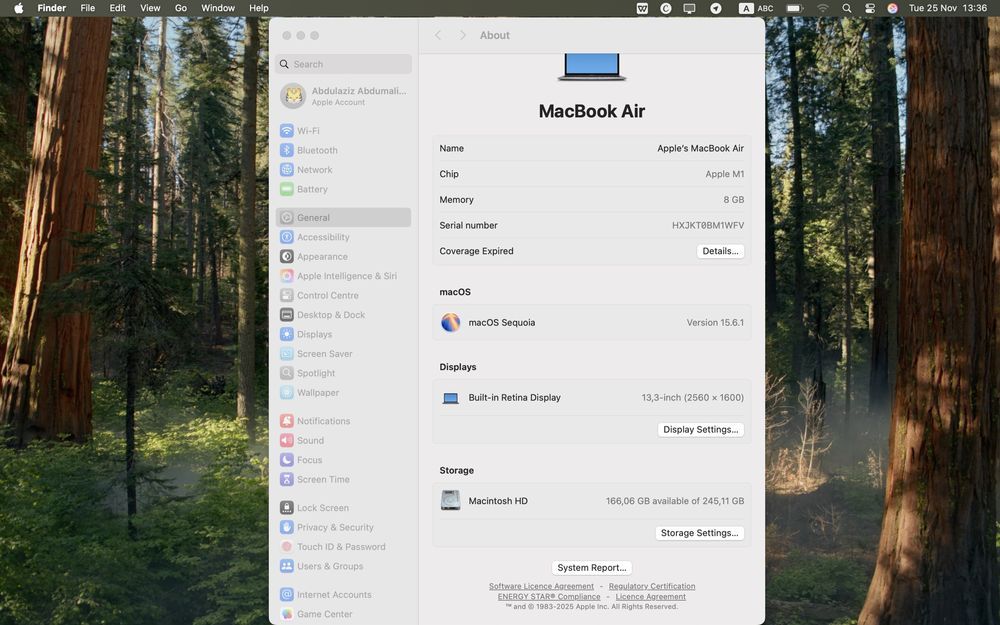Click the macOS Sequoia logo icon
The image size is (1000, 625).
(x=451, y=323)
